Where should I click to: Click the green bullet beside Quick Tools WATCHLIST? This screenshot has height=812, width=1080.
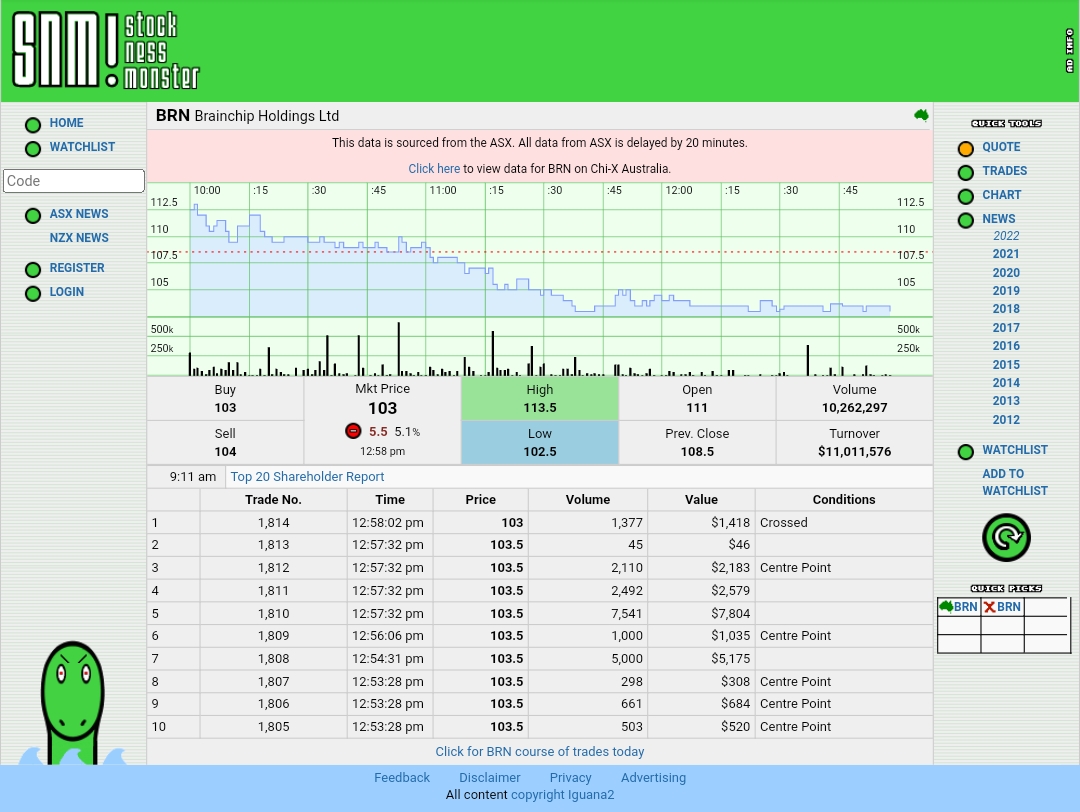pyautogui.click(x=966, y=452)
